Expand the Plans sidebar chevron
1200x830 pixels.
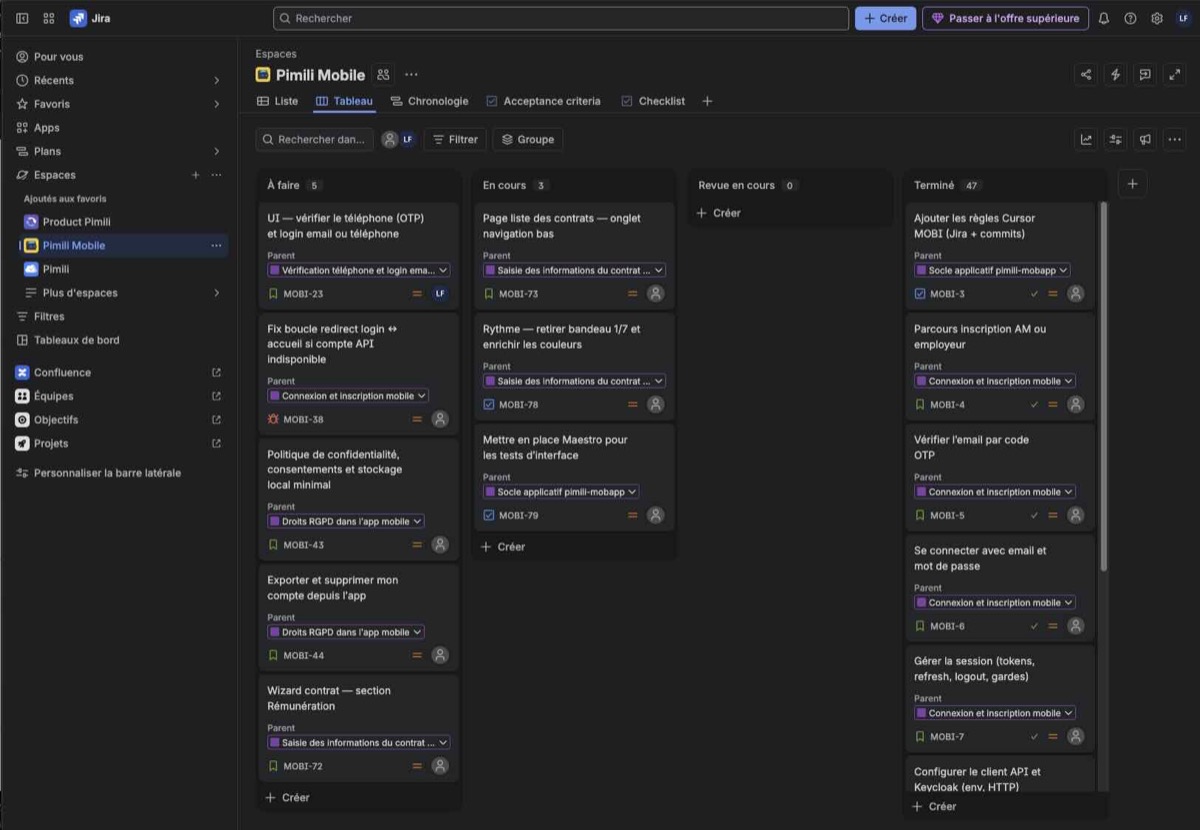pos(217,151)
